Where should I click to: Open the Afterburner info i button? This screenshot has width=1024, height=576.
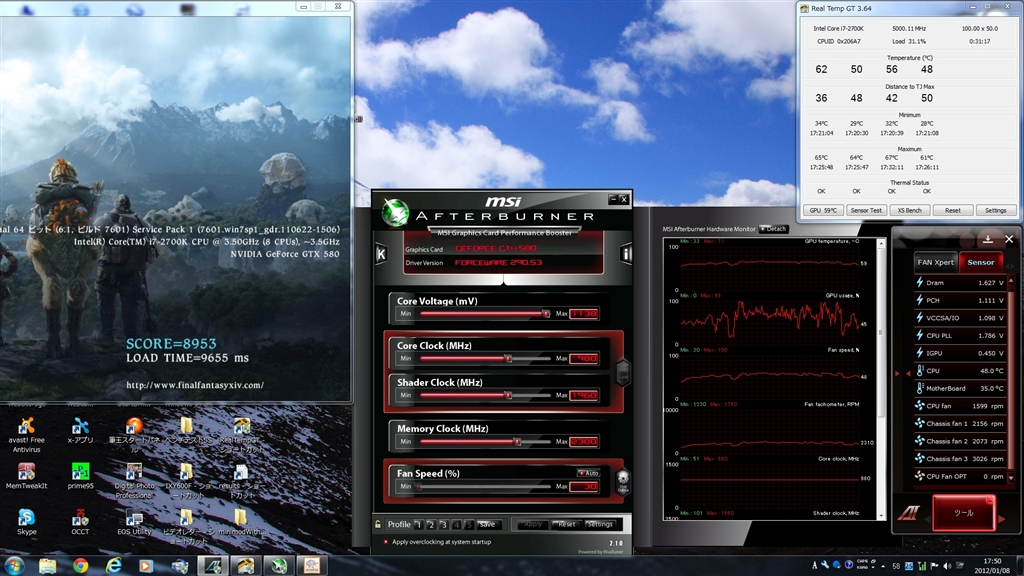[626, 253]
